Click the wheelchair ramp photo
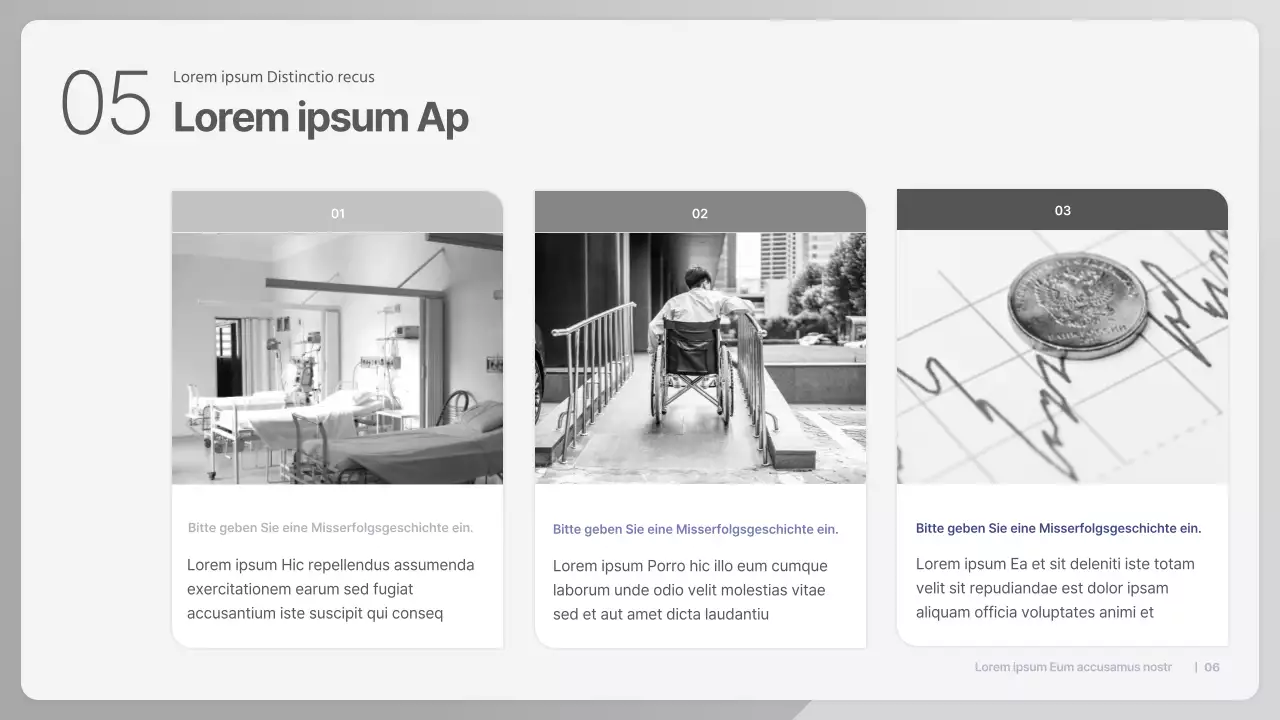The image size is (1280, 720). 700,358
